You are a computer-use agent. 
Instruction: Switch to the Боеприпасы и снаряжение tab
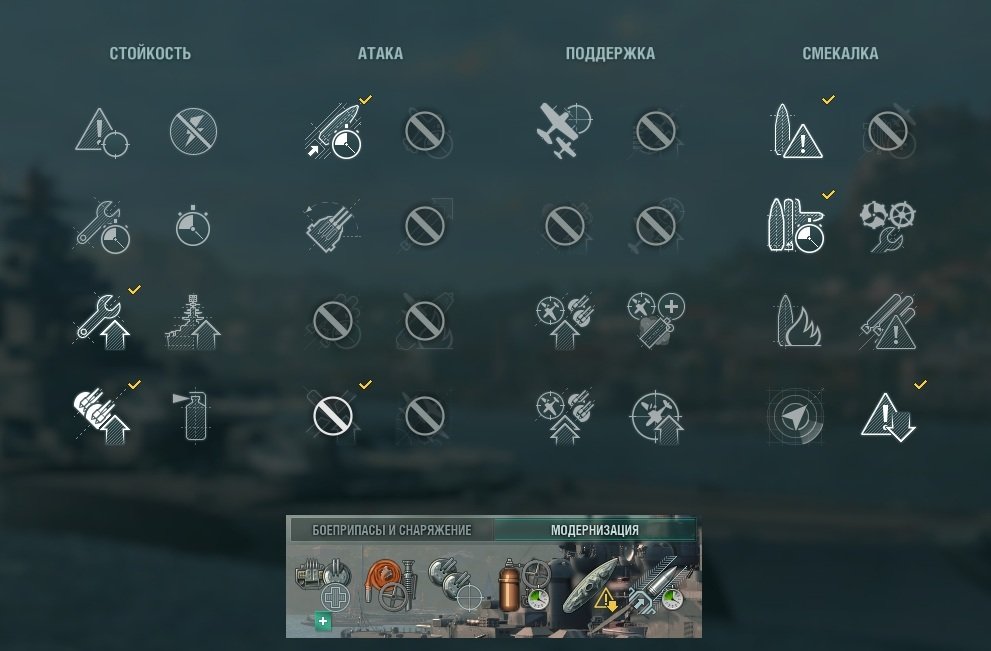point(391,530)
